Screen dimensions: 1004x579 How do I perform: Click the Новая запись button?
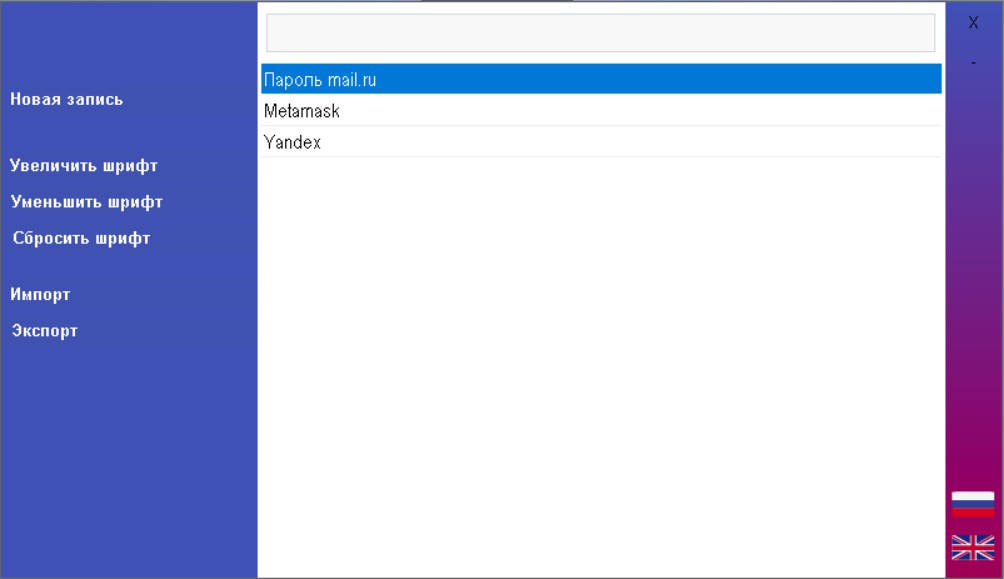pos(67,99)
